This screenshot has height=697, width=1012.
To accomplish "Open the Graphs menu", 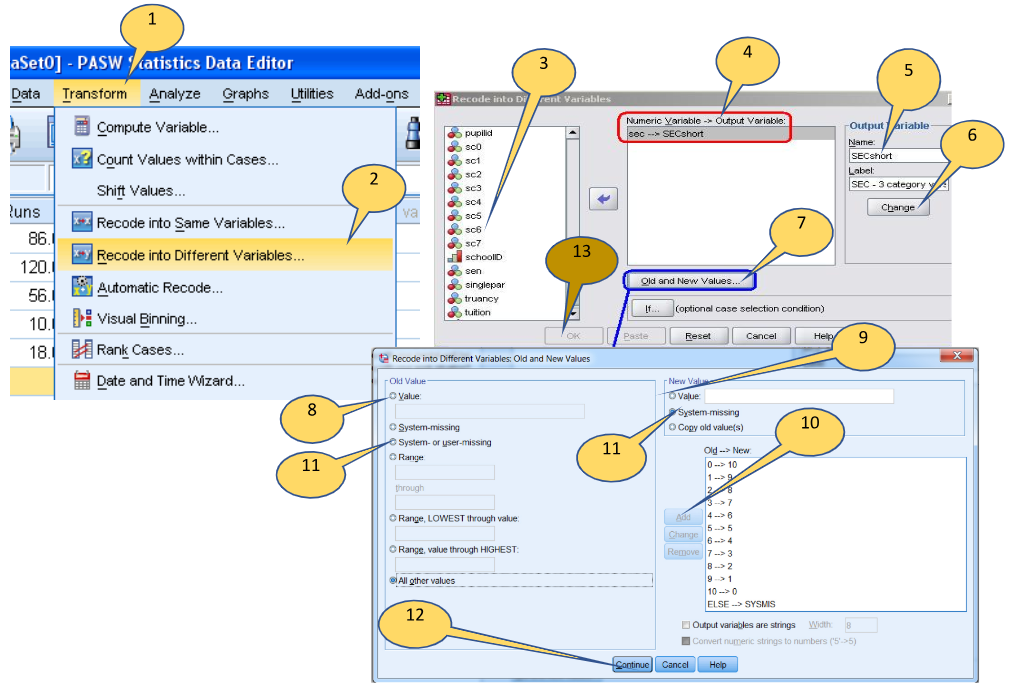I will coord(245,94).
